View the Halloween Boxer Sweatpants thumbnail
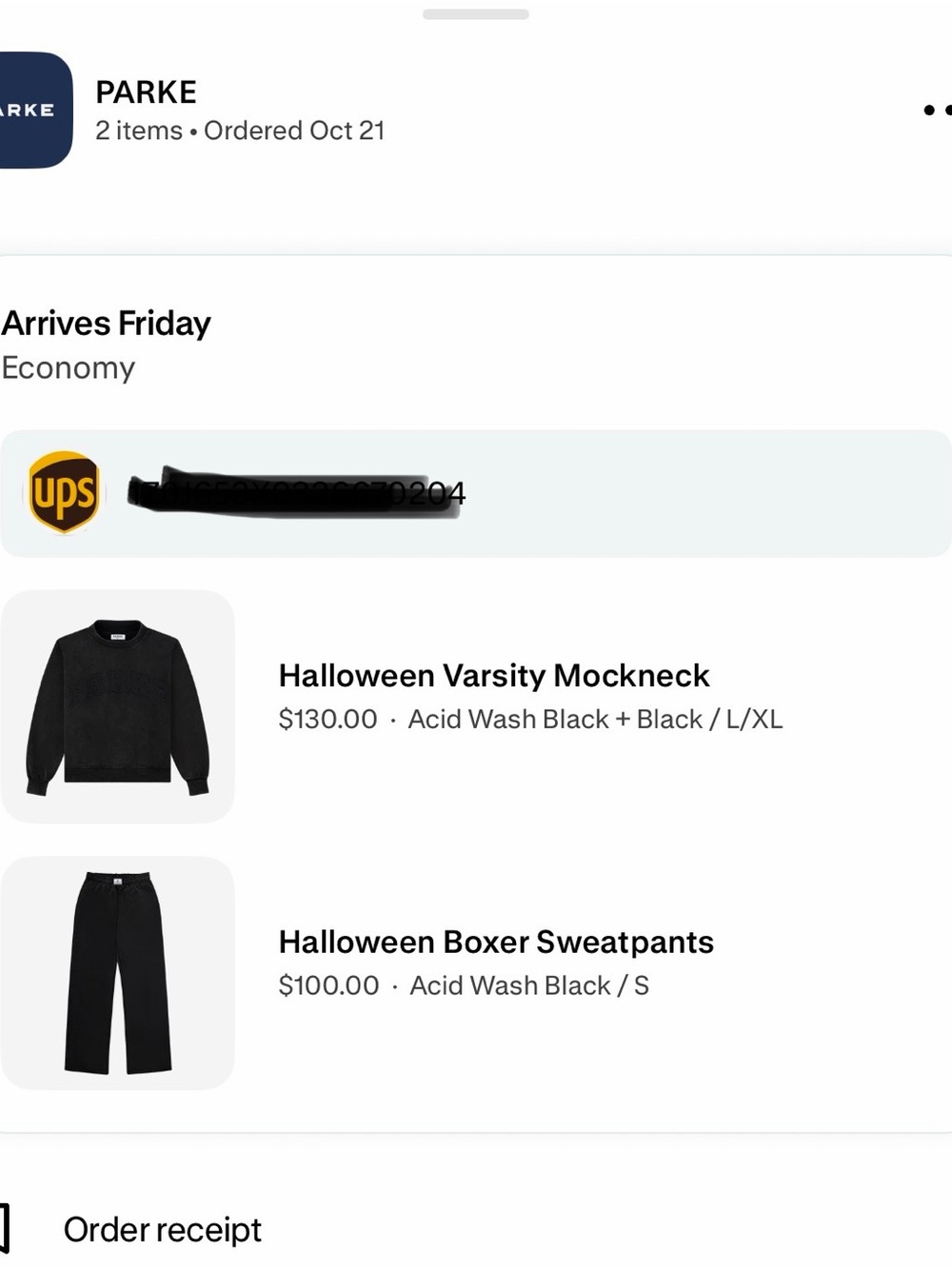This screenshot has width=952, height=1269. pyautogui.click(x=117, y=973)
